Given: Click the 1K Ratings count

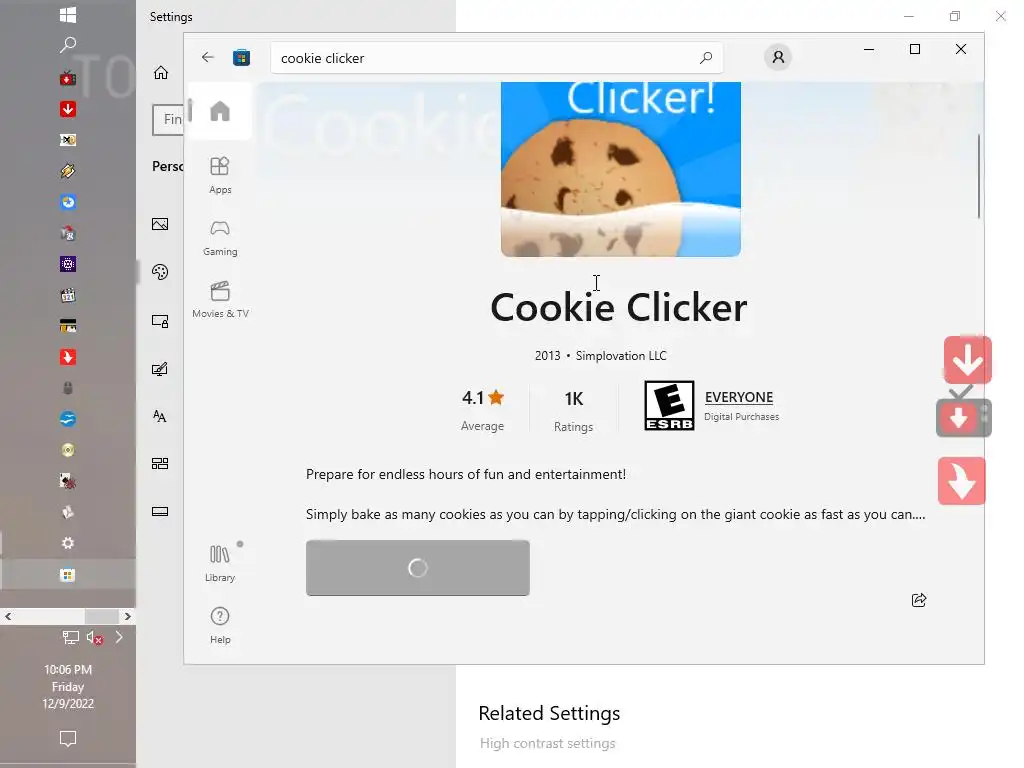Looking at the screenshot, I should pos(573,411).
